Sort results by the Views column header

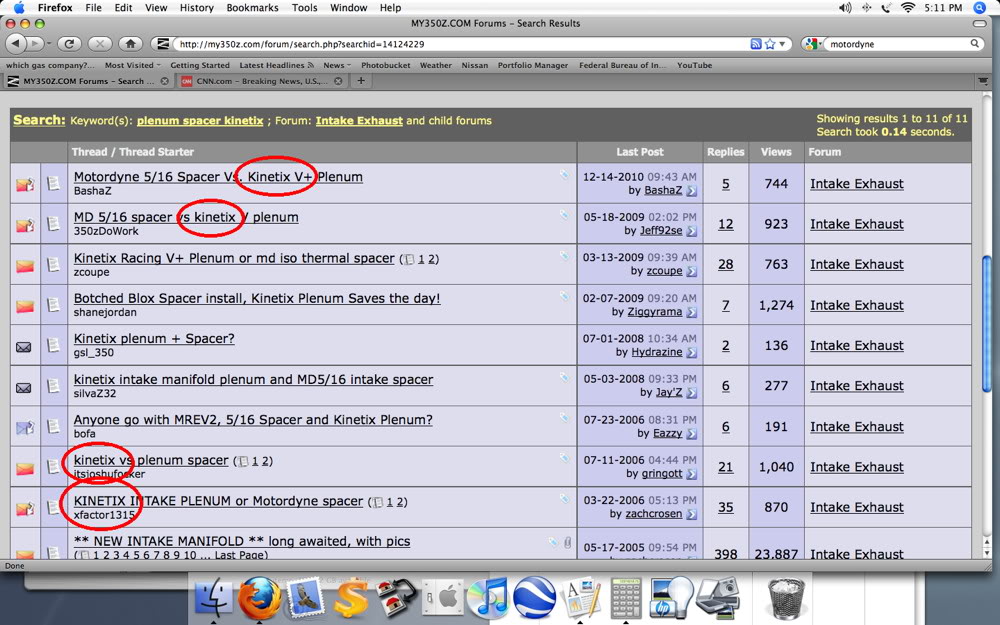776,152
